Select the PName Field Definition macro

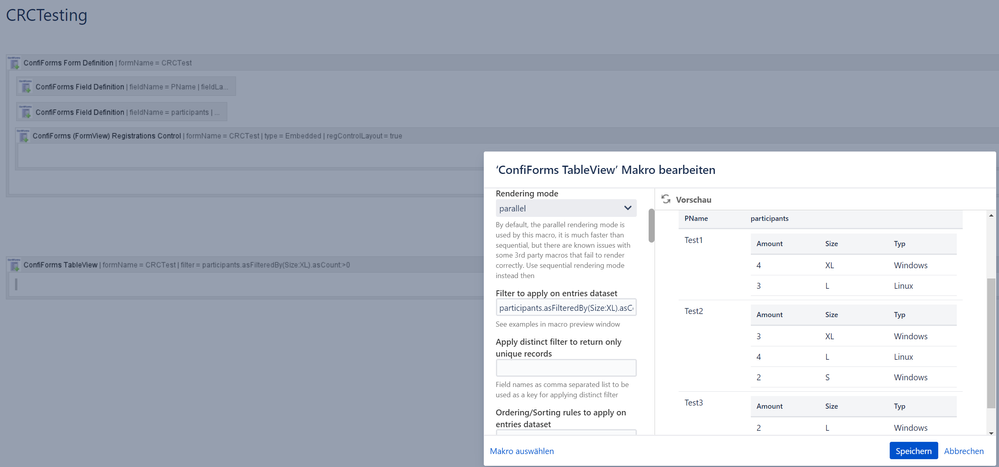point(126,87)
